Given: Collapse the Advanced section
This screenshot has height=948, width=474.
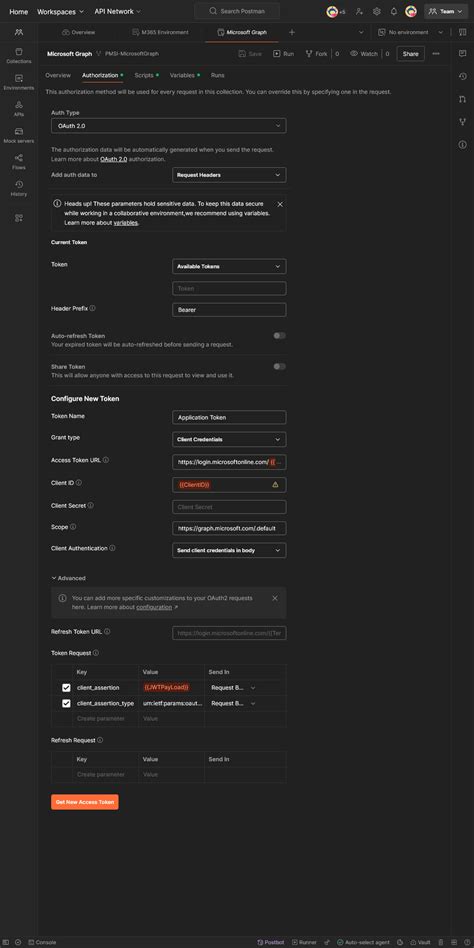Looking at the screenshot, I should pyautogui.click(x=68, y=578).
